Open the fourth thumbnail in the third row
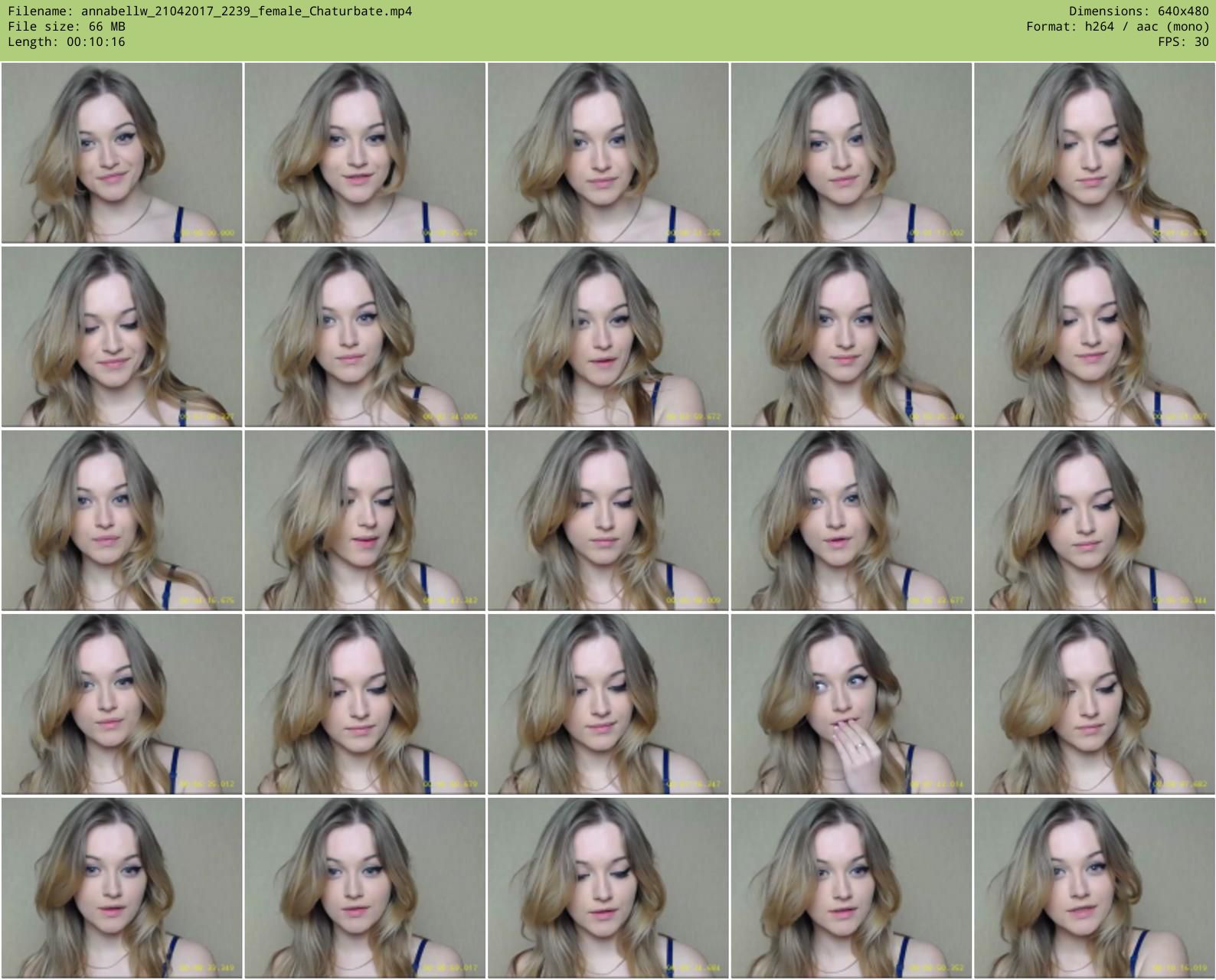The width and height of the screenshot is (1216, 980). coord(851,520)
